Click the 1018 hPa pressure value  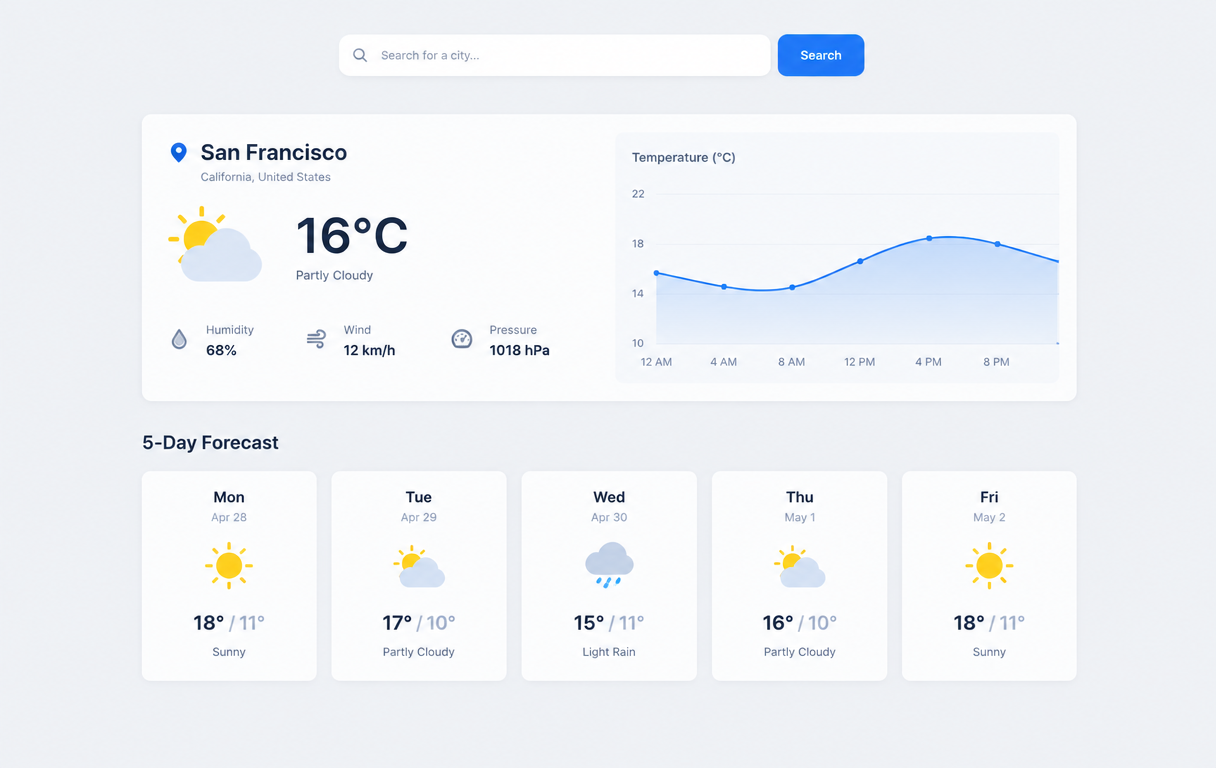point(519,351)
